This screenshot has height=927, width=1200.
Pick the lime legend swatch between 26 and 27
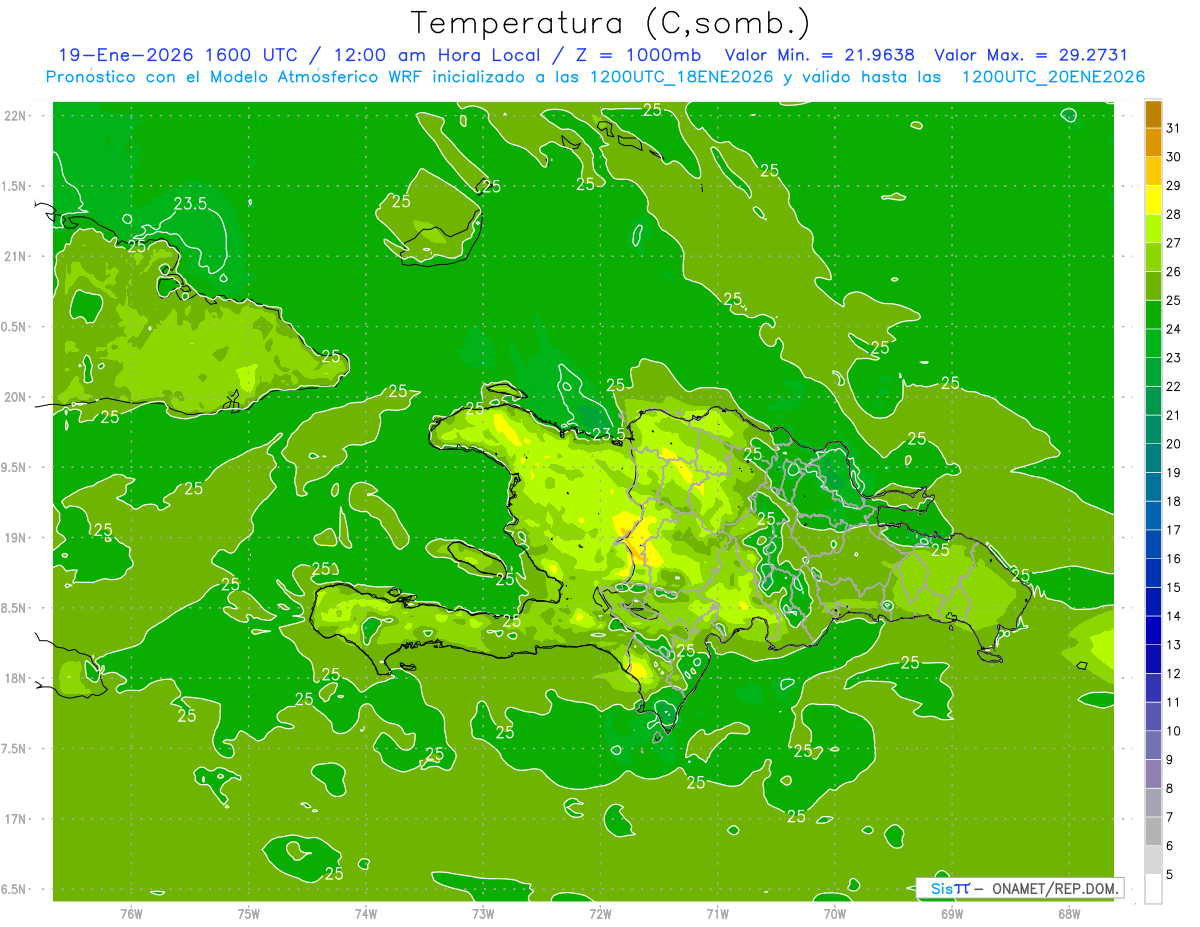(x=1153, y=257)
